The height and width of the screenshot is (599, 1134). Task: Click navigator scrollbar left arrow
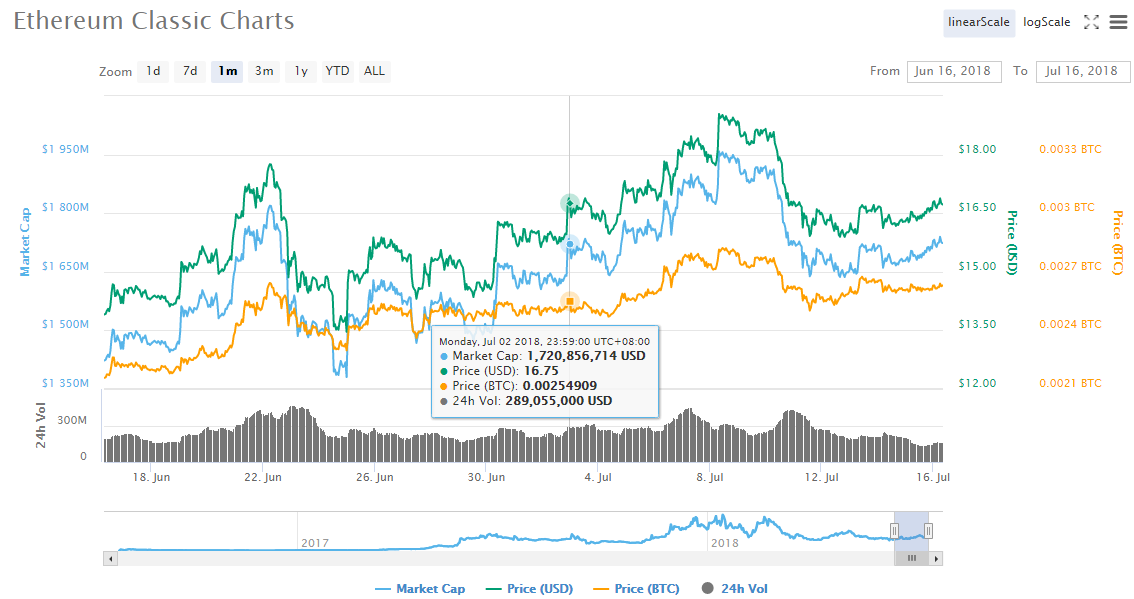(x=111, y=558)
